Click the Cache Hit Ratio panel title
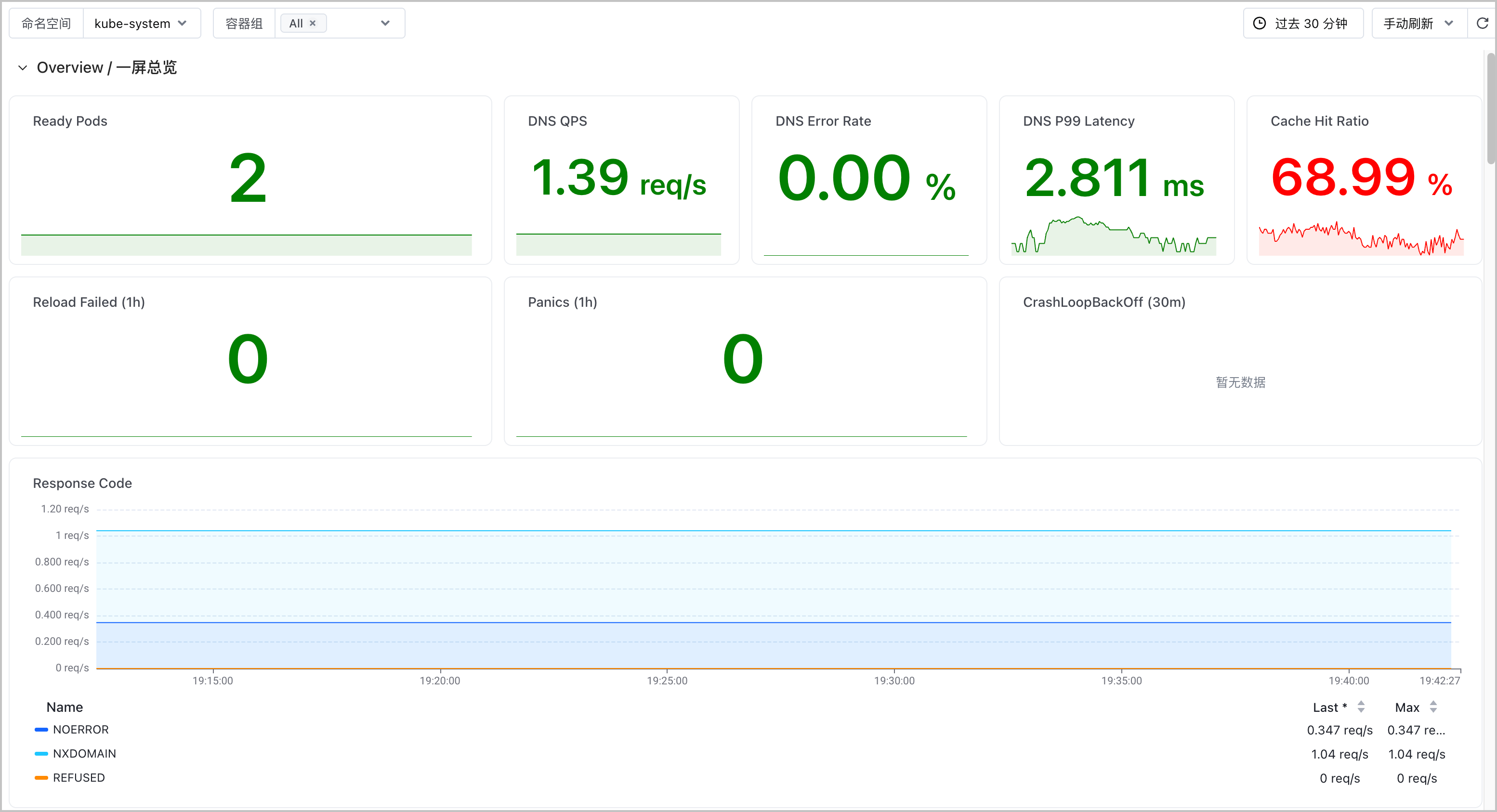This screenshot has height=812, width=1497. pyautogui.click(x=1319, y=121)
